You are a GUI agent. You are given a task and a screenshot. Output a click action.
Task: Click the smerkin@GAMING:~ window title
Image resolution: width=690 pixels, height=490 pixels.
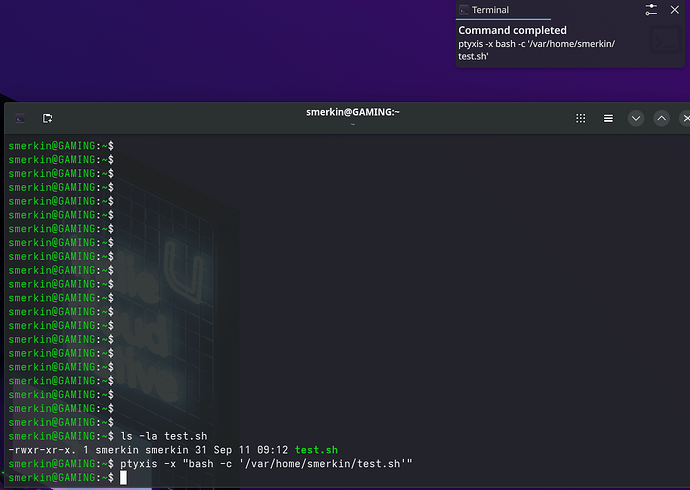[353, 112]
